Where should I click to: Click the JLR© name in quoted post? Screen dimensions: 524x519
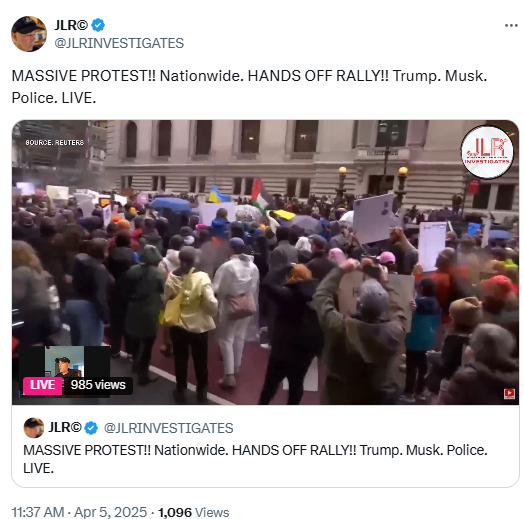pyautogui.click(x=65, y=428)
